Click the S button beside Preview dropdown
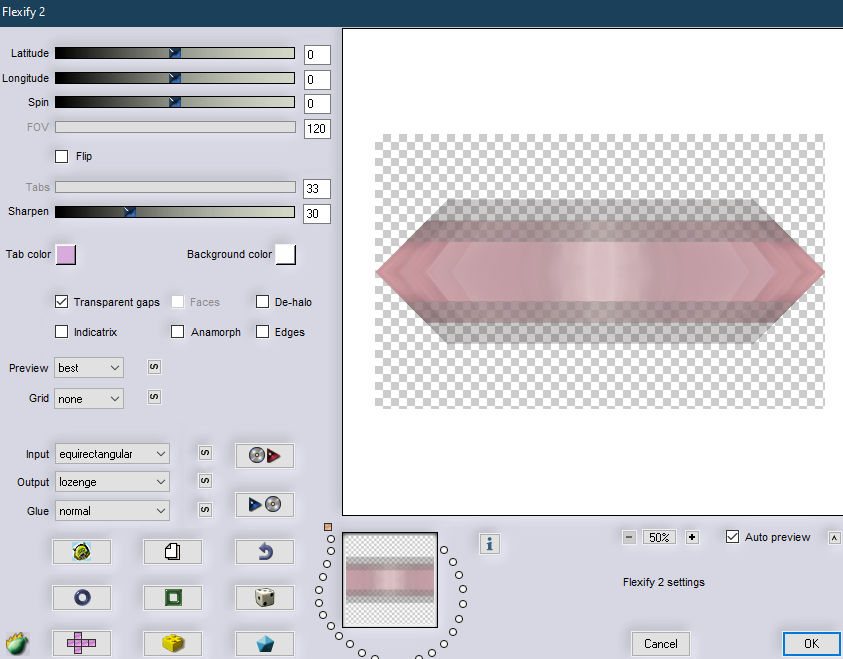The width and height of the screenshot is (843, 659). click(x=154, y=367)
